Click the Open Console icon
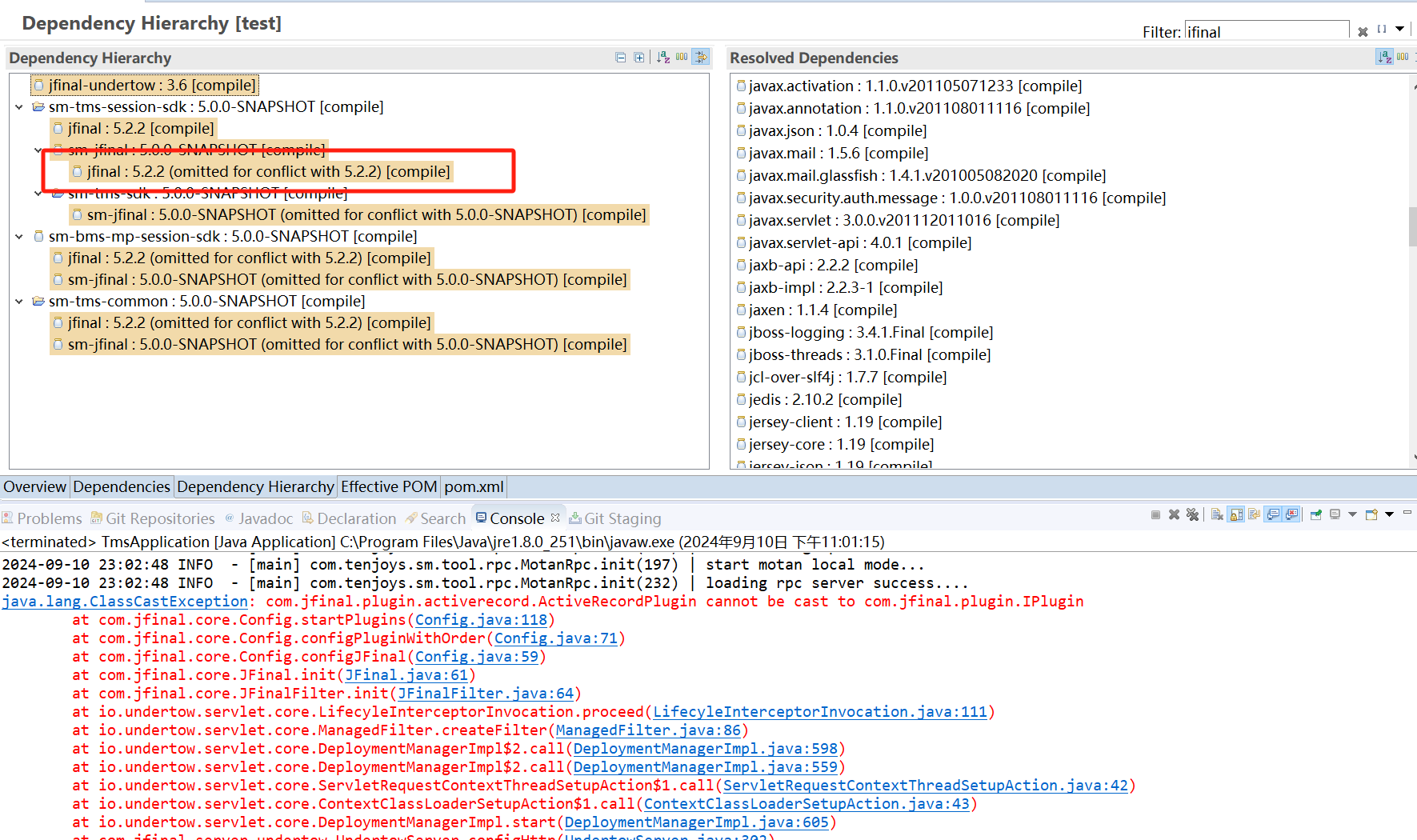Image resolution: width=1417 pixels, height=840 pixels. pyautogui.click(x=1371, y=514)
